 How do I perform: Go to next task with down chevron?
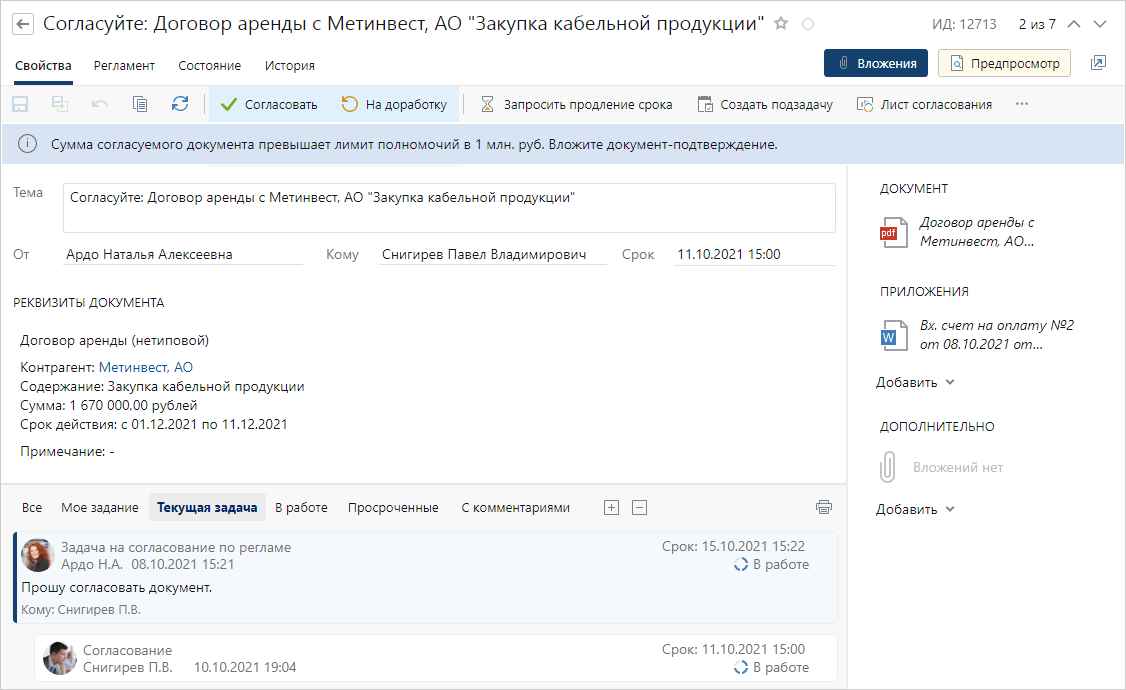(x=1100, y=24)
